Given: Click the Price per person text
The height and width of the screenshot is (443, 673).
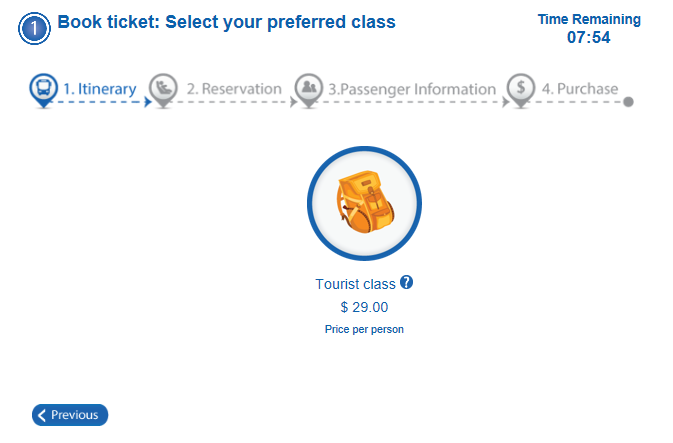Looking at the screenshot, I should pyautogui.click(x=364, y=329).
